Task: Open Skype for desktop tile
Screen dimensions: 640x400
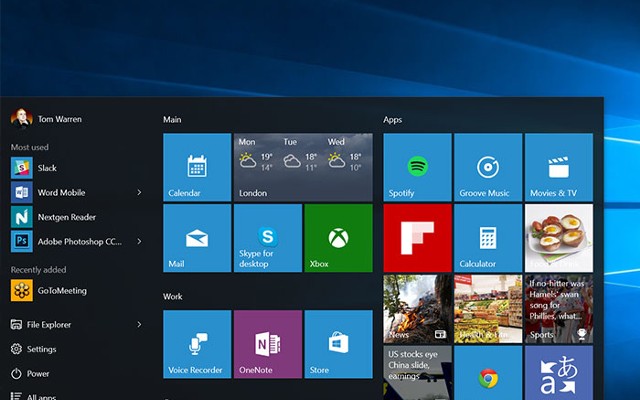Action: (x=268, y=238)
